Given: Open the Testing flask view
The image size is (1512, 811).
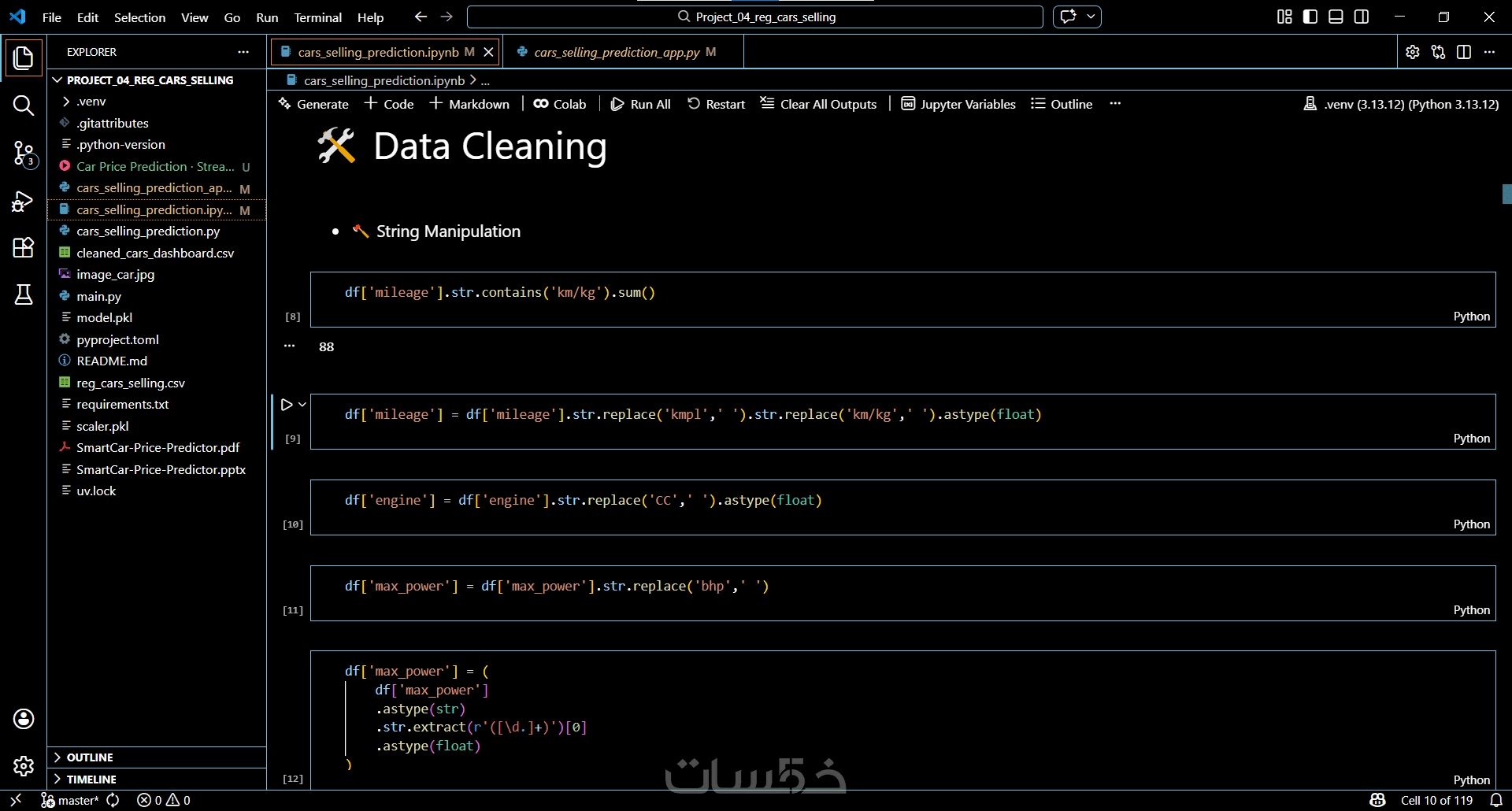Looking at the screenshot, I should pos(24,294).
